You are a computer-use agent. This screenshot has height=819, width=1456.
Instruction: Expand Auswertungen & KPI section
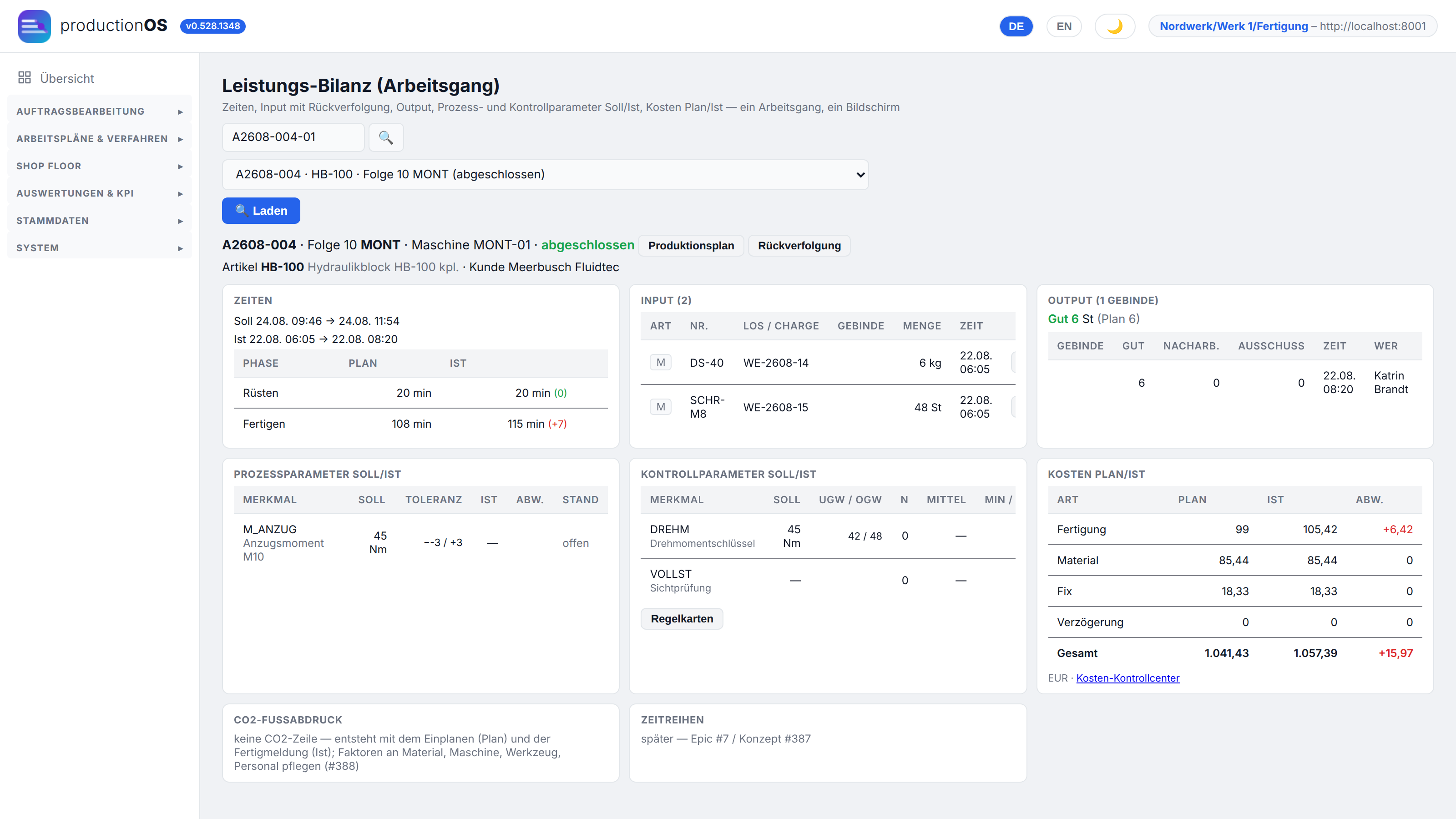click(100, 193)
